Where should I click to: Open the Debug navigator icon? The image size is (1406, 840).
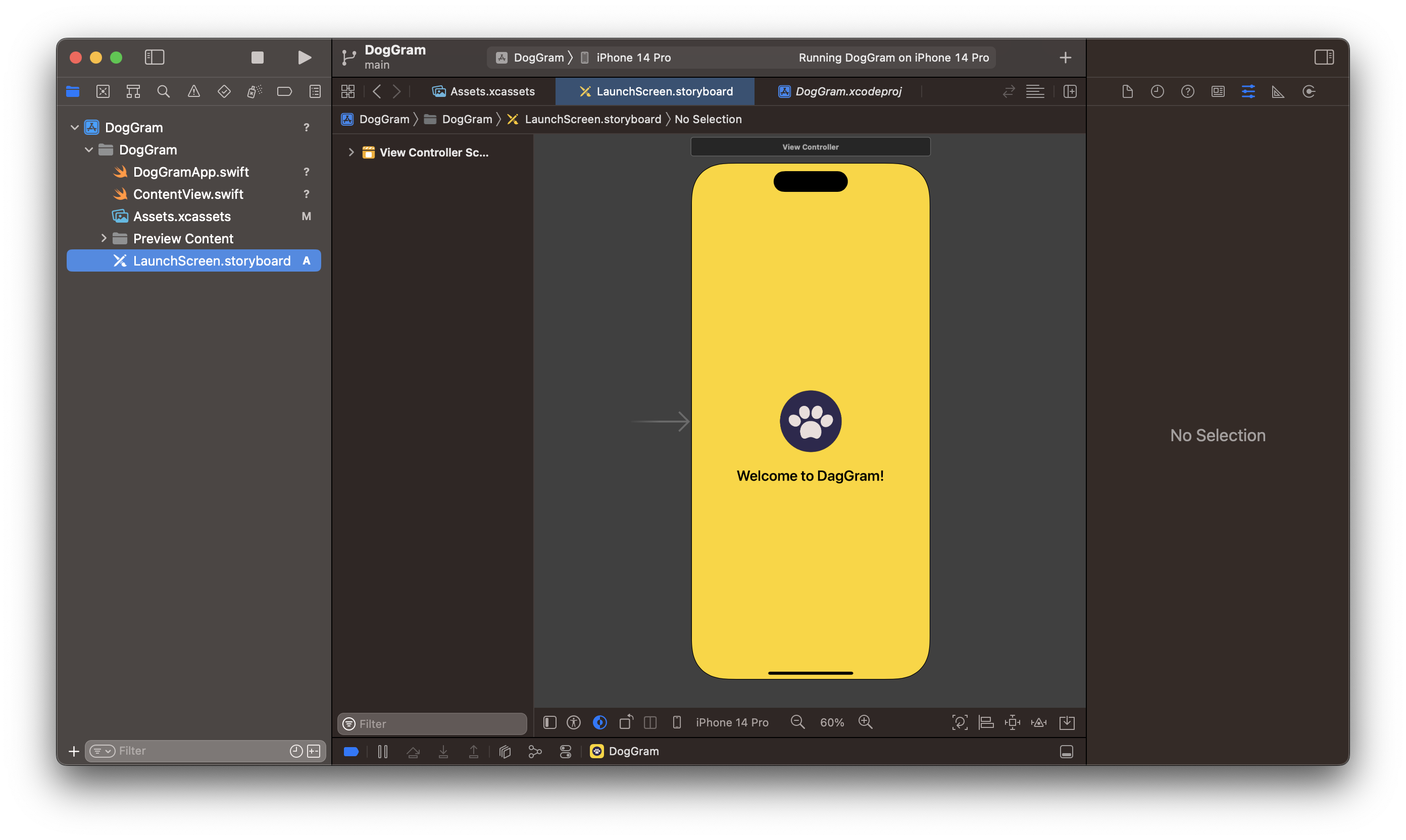[x=254, y=91]
